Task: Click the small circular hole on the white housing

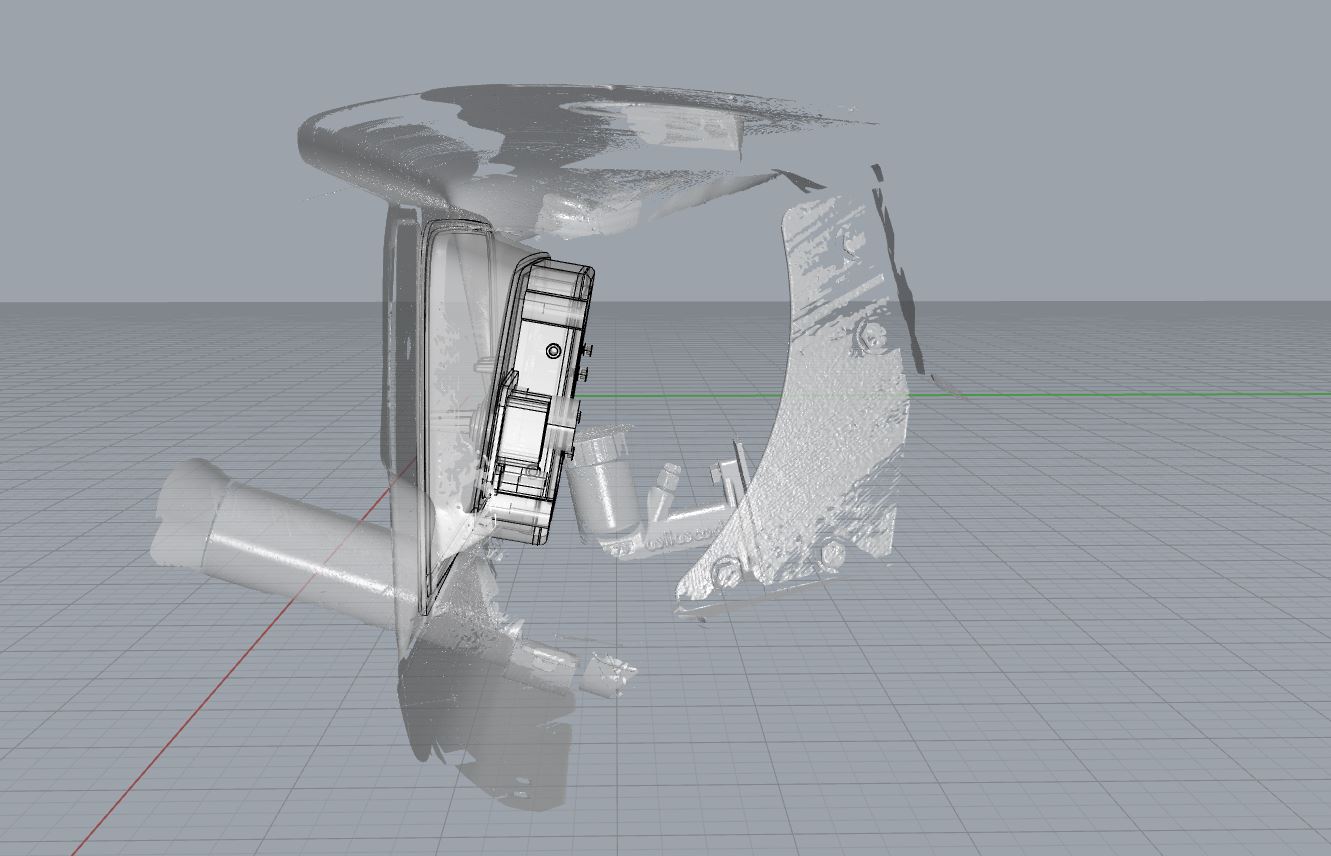Action: pyautogui.click(x=554, y=351)
